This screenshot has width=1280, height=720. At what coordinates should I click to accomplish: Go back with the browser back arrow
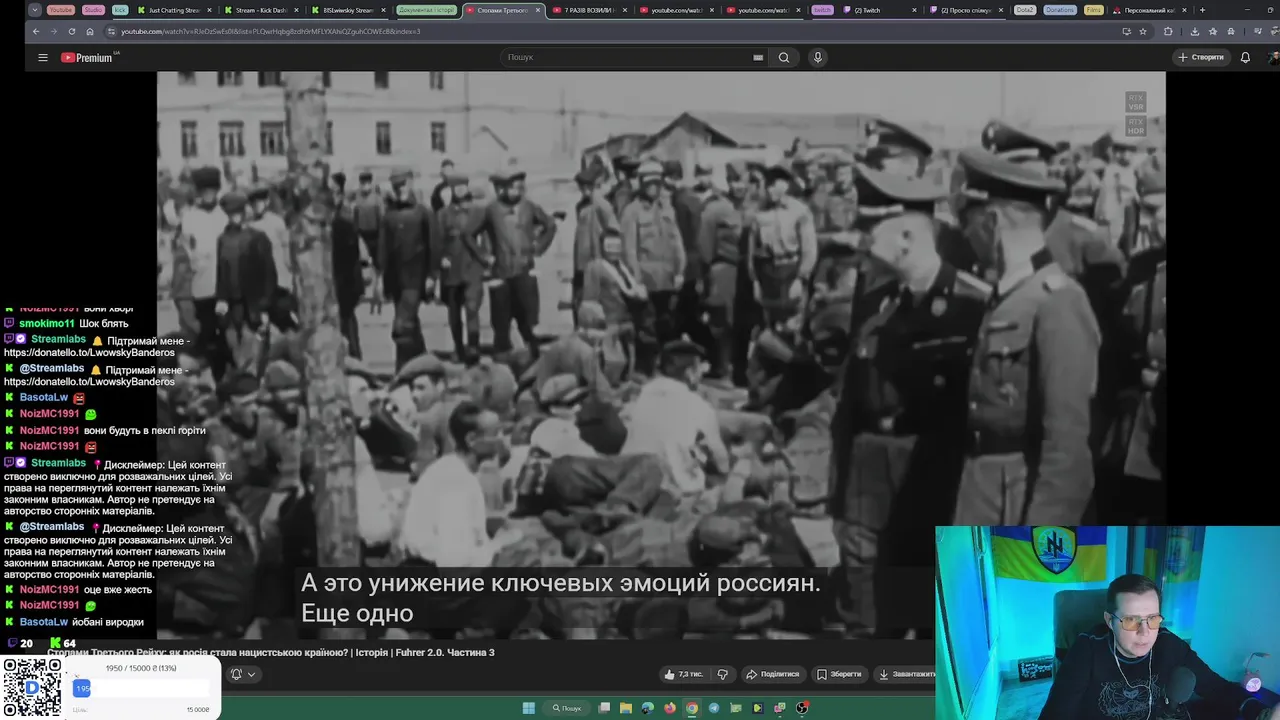tap(36, 31)
